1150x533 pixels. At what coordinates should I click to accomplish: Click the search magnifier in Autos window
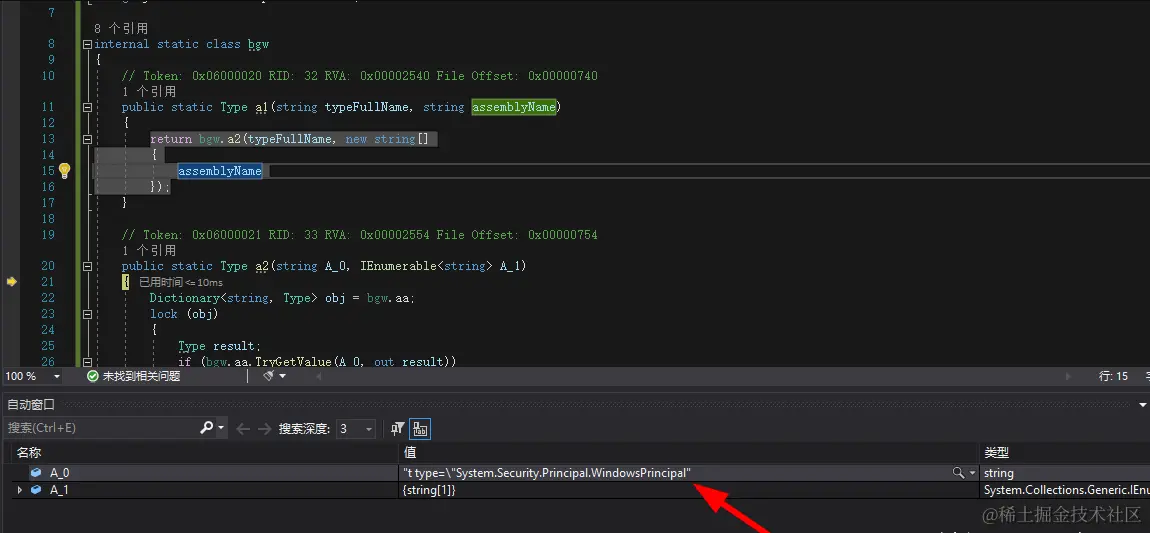coord(206,427)
